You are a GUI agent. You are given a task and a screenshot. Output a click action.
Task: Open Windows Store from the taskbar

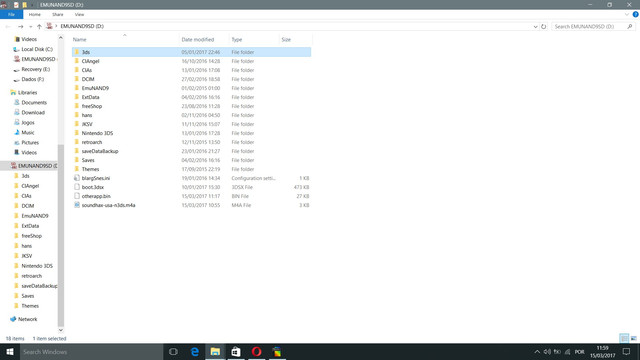(x=236, y=351)
